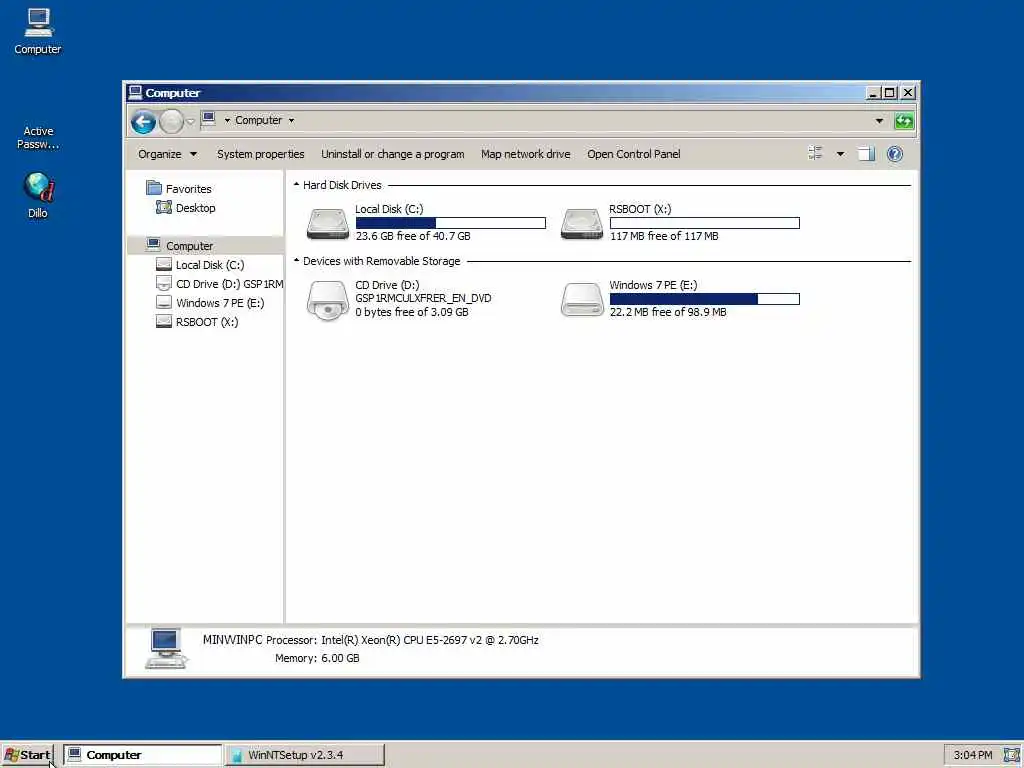Image resolution: width=1024 pixels, height=768 pixels.
Task: Select Desktop under Favorites
Action: tap(195, 208)
